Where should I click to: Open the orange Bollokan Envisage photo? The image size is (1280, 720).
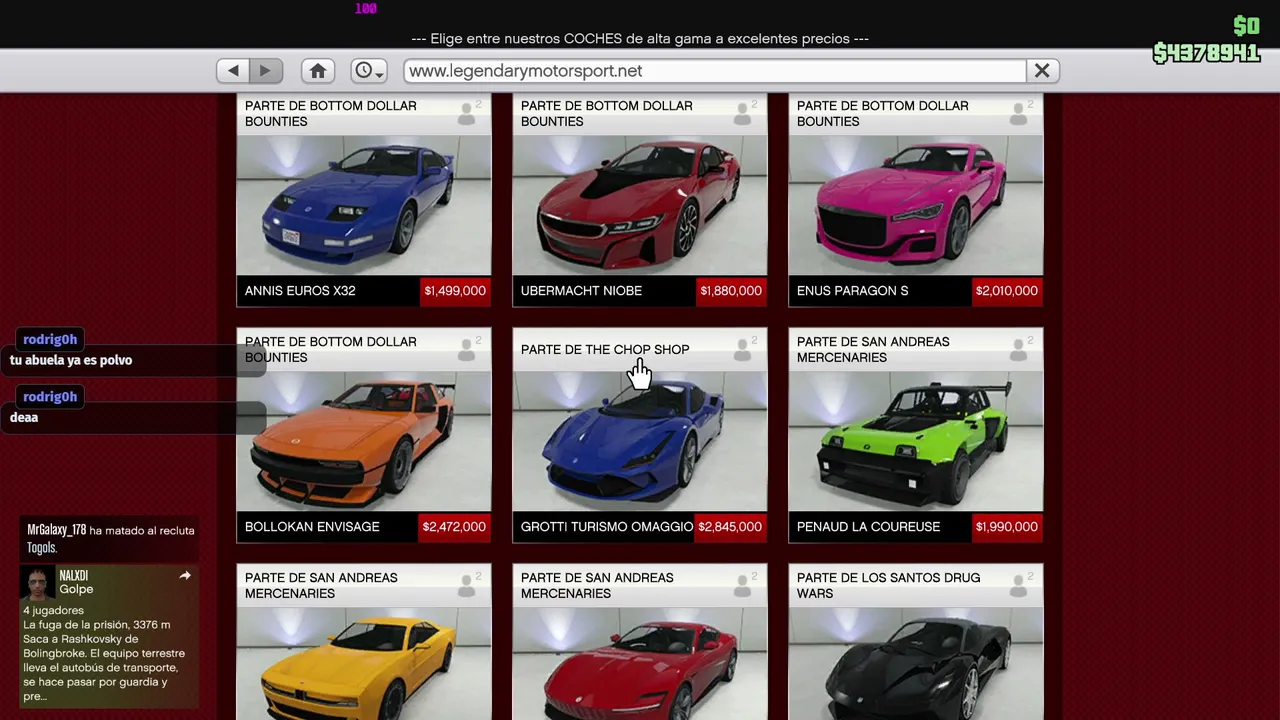click(x=364, y=441)
